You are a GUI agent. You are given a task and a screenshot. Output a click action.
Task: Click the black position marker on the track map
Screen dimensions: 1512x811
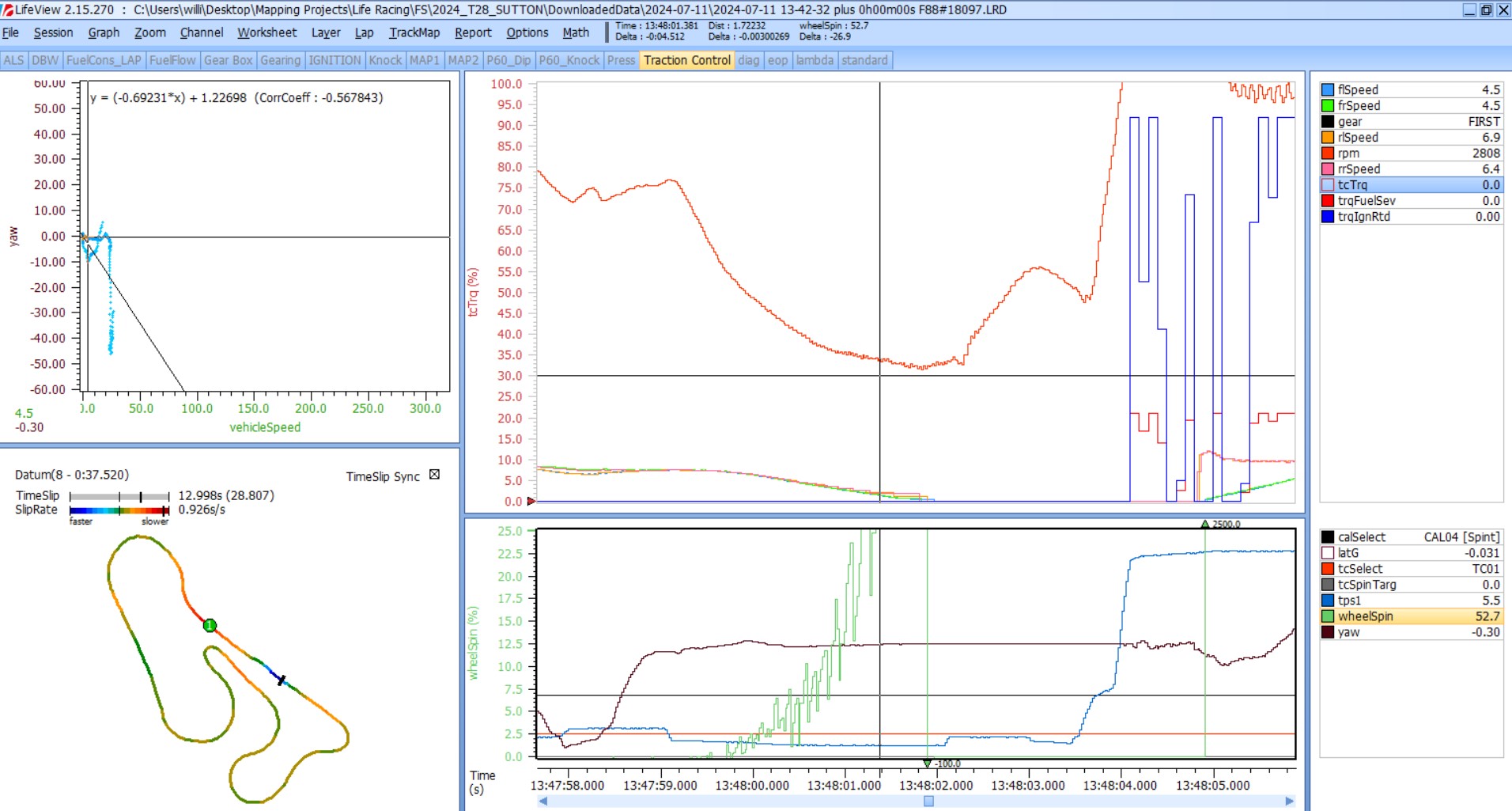pyautogui.click(x=281, y=680)
